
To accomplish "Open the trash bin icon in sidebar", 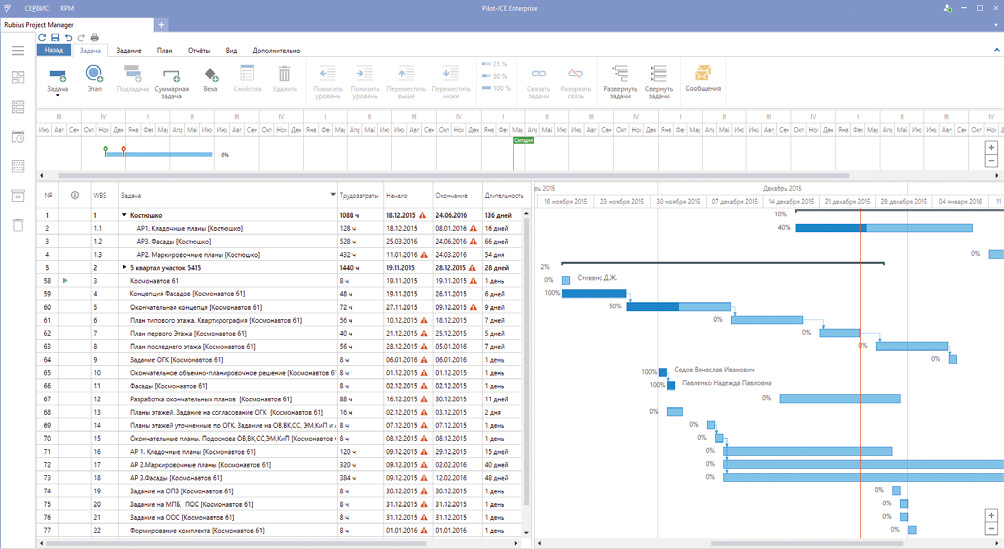I will (x=18, y=225).
